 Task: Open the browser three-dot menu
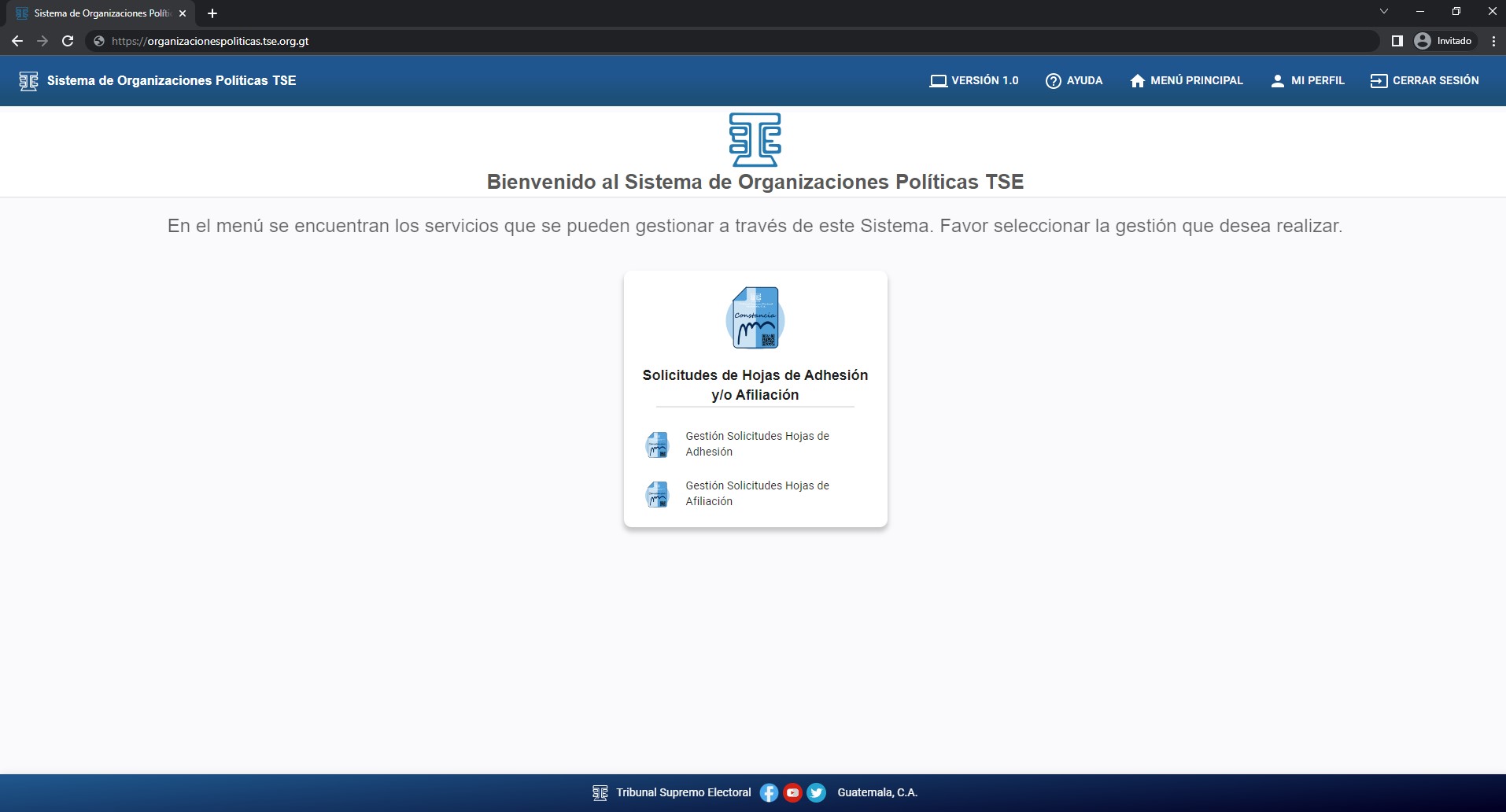point(1493,41)
